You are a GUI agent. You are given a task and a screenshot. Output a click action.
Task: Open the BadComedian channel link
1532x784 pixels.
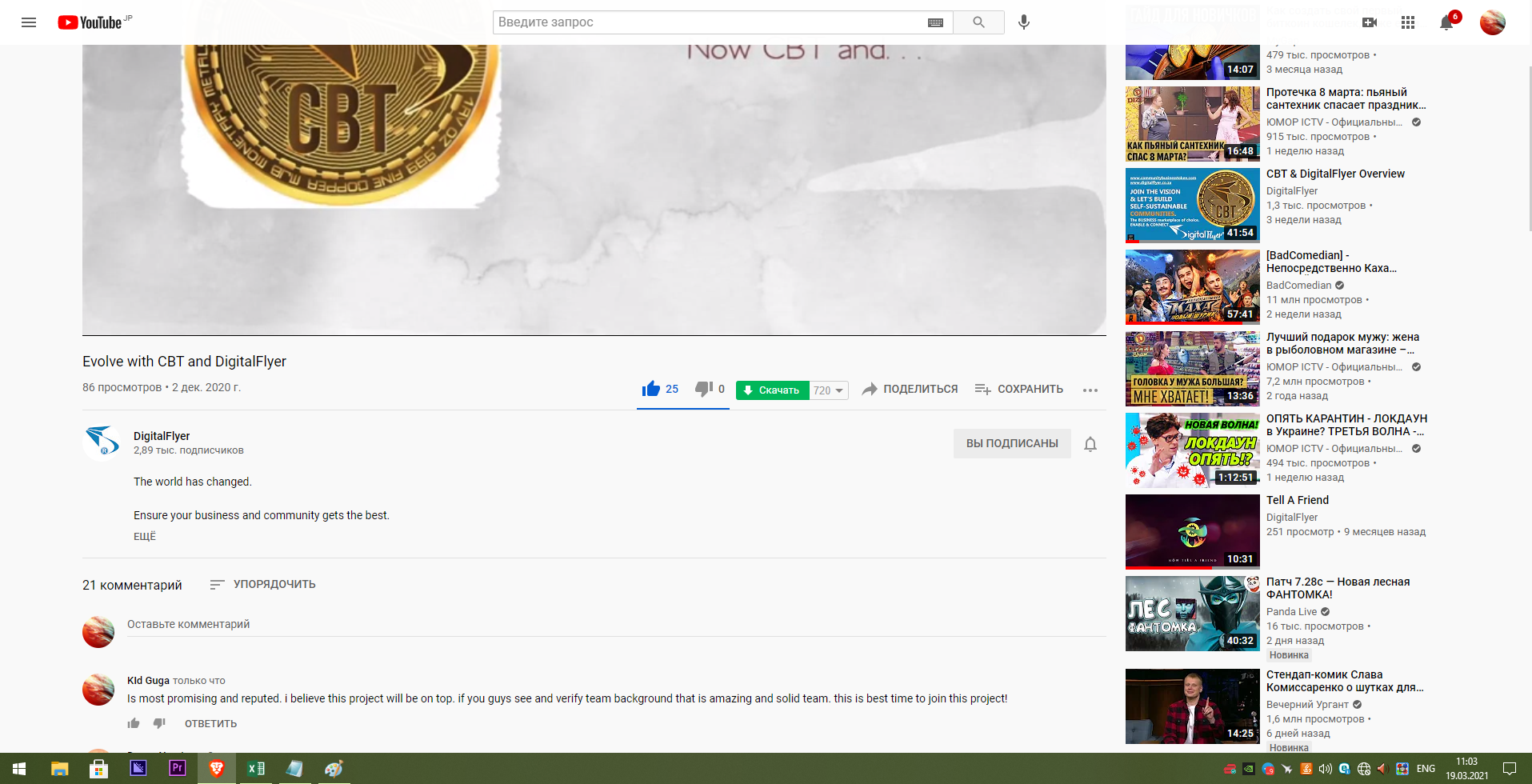pyautogui.click(x=1298, y=286)
